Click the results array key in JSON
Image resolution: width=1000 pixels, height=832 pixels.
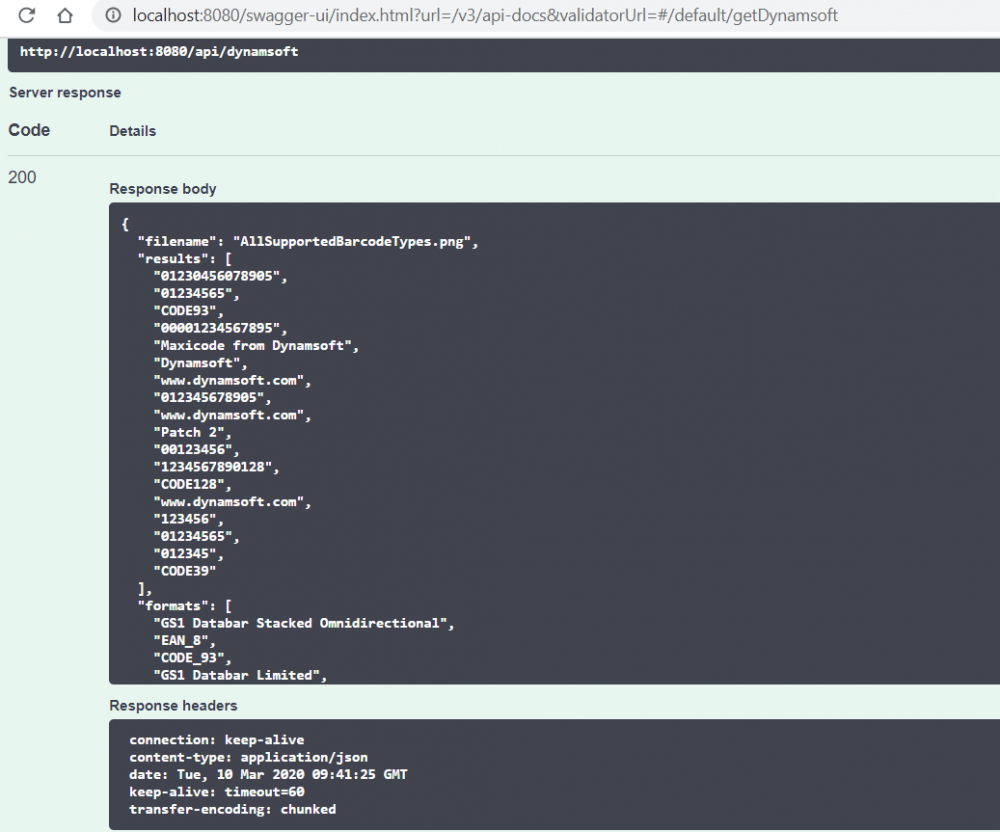point(172,258)
